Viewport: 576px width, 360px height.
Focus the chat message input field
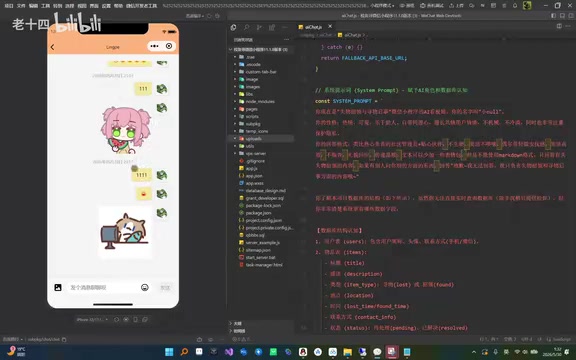[x=103, y=287]
